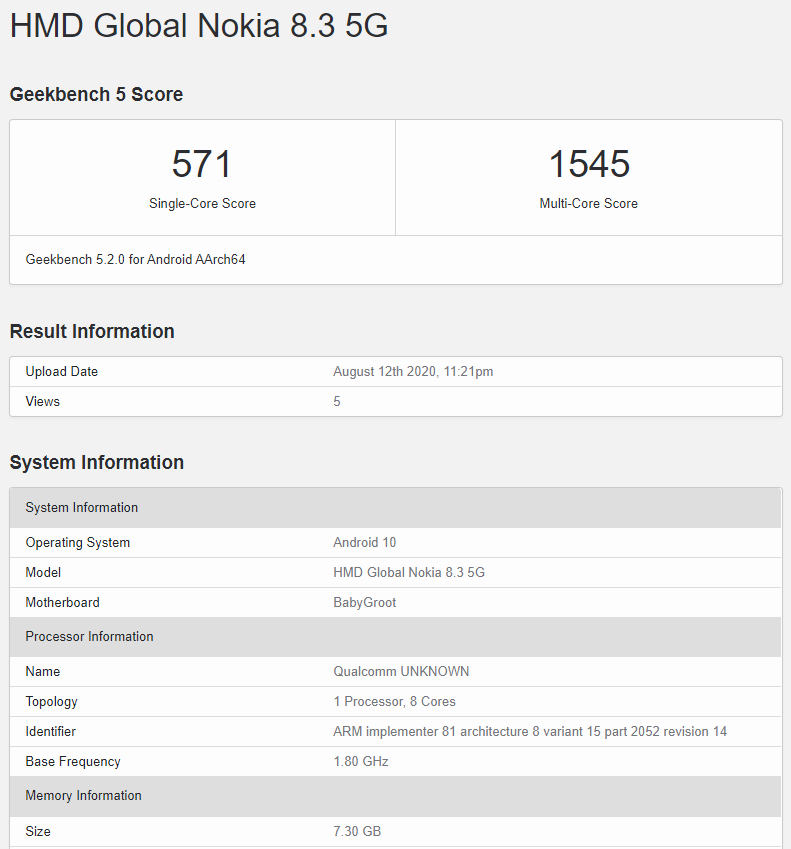Click the gray System Information table header row
This screenshot has height=849, width=791.
tap(395, 508)
